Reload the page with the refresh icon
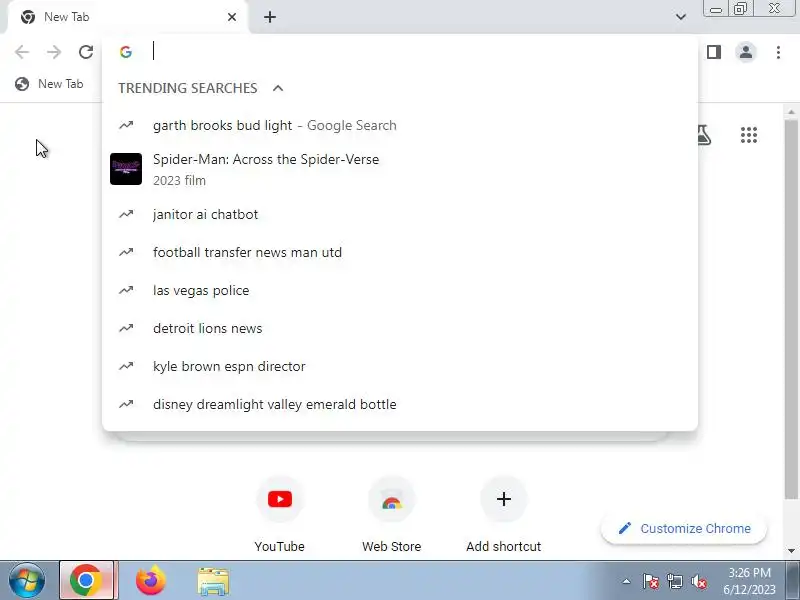The height and width of the screenshot is (600, 800). pos(86,52)
